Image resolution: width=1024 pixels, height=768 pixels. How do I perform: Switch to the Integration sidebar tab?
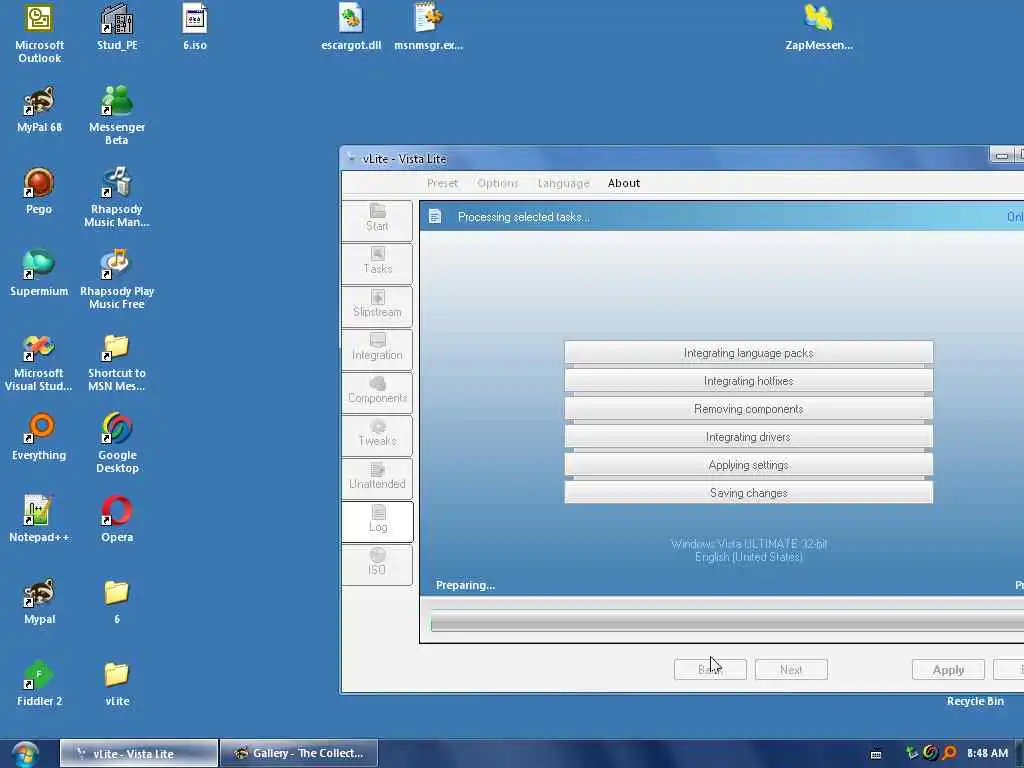pos(377,349)
